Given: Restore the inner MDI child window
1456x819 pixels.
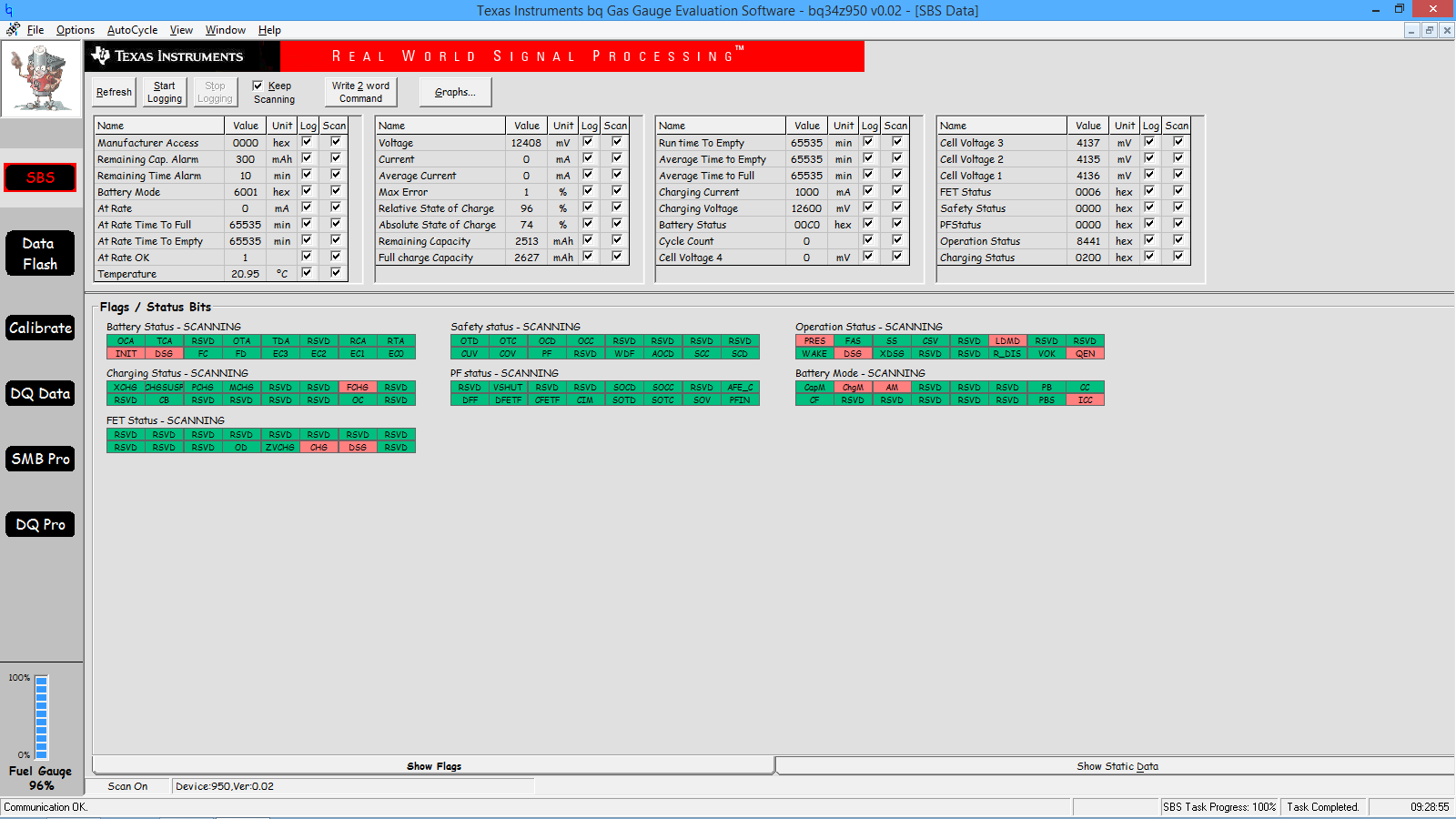Looking at the screenshot, I should 1429,30.
